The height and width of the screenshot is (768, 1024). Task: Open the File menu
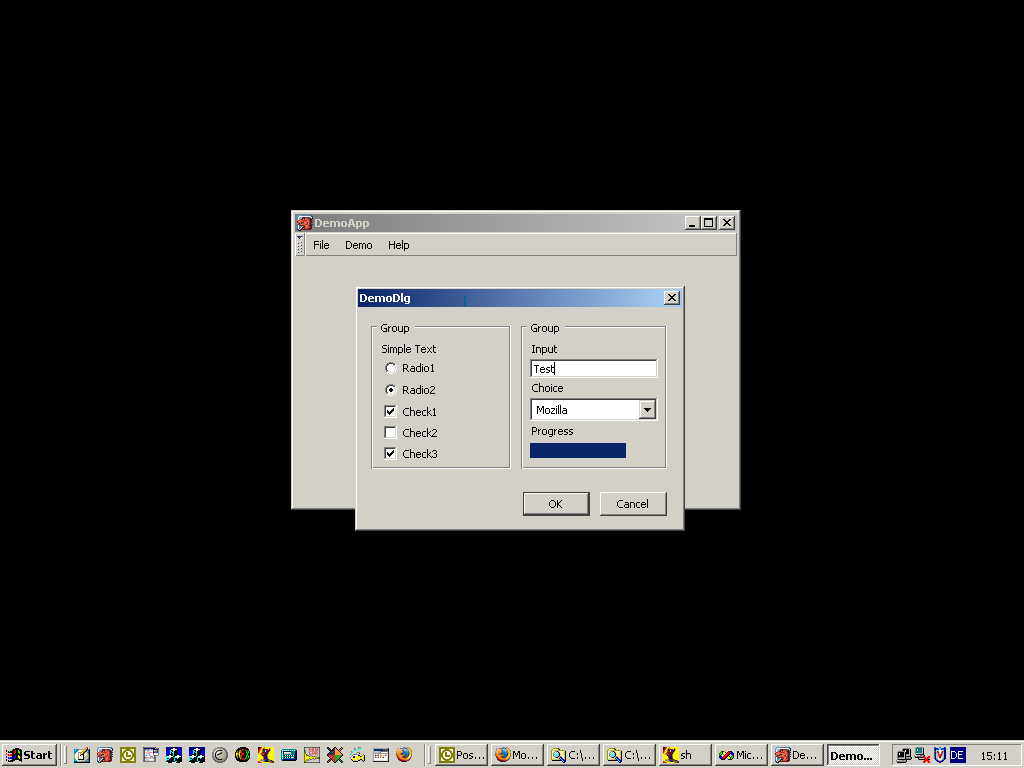pos(321,245)
